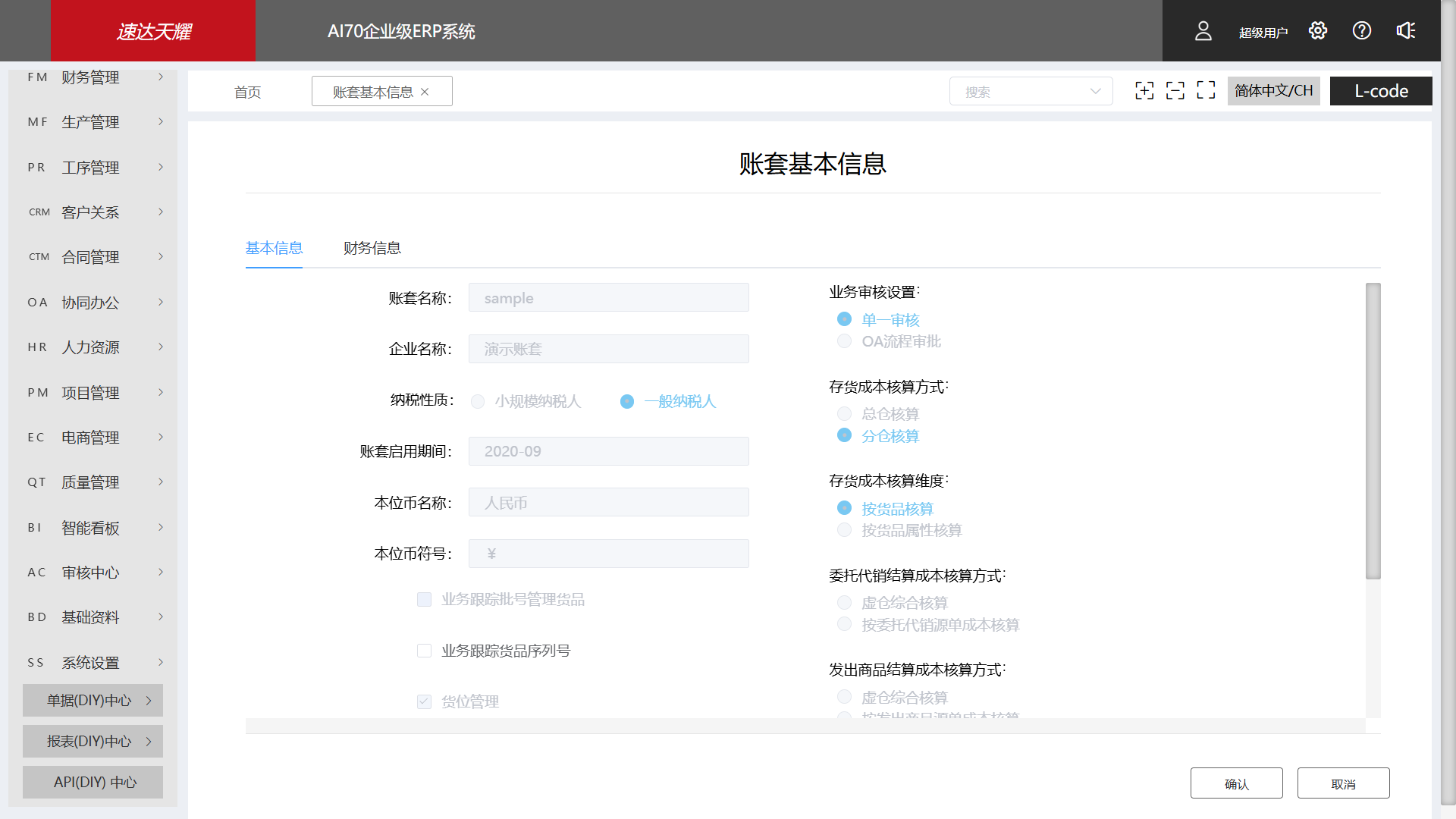The width and height of the screenshot is (1456, 819).
Task: Open the 搜索 dropdown
Action: pyautogui.click(x=1031, y=92)
